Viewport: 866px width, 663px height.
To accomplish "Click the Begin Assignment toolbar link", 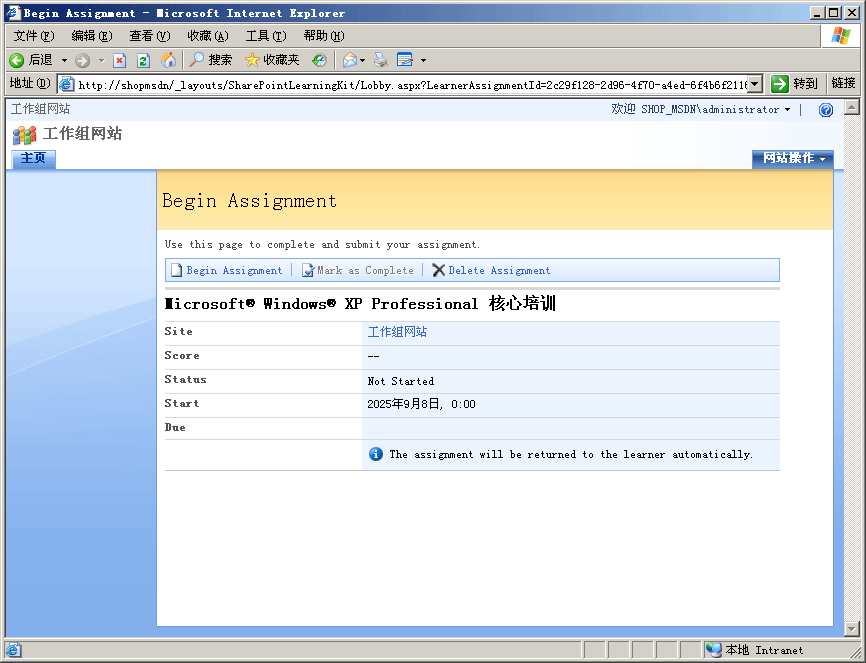I will click(234, 270).
